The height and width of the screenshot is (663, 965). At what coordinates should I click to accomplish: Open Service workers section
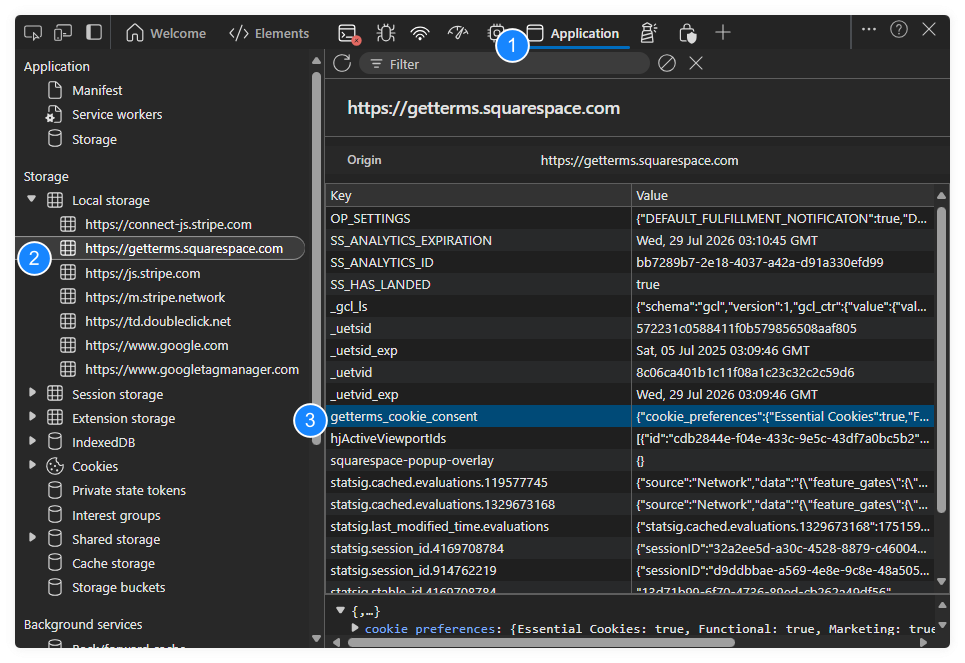coord(117,115)
